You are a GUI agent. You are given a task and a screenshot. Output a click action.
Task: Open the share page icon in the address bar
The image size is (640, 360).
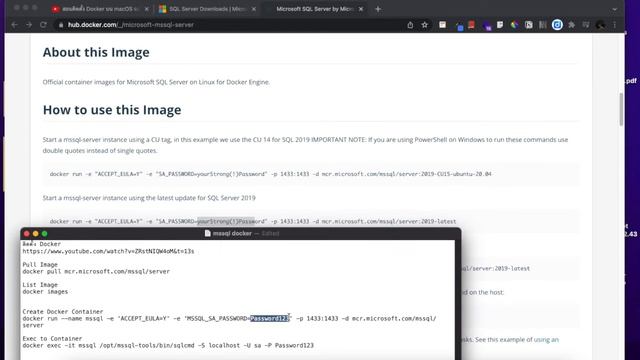[x=410, y=25]
